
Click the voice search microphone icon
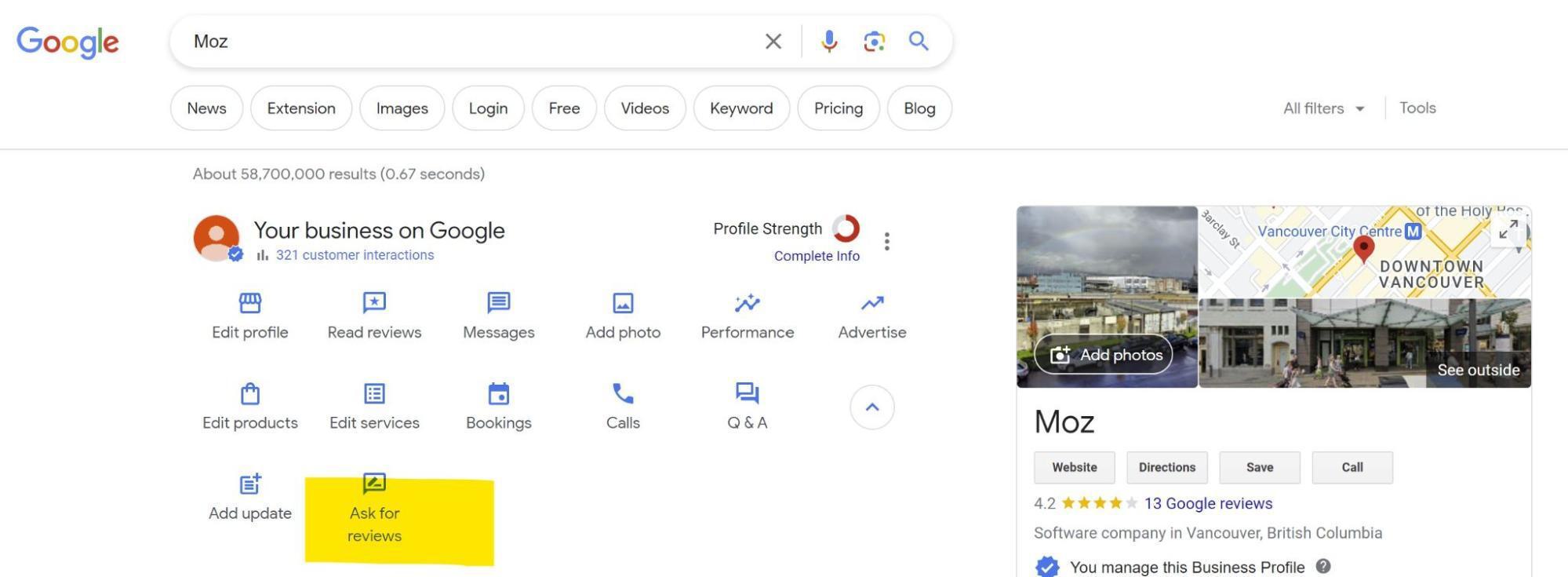point(829,41)
